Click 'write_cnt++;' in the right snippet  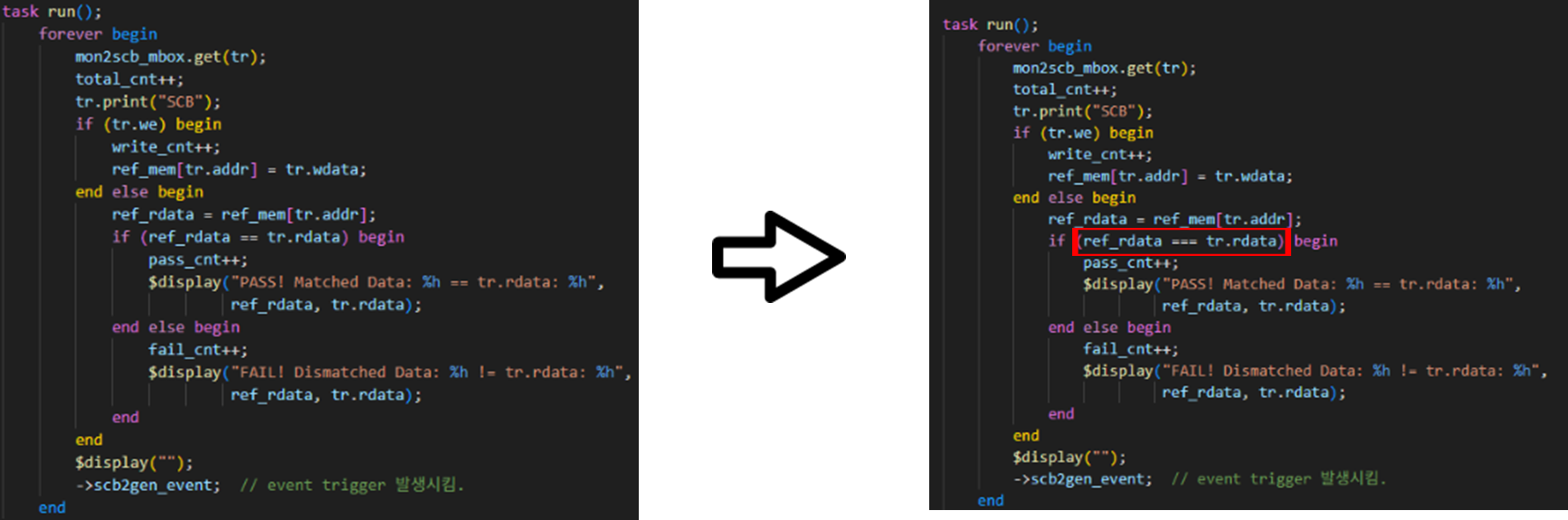tap(1099, 155)
